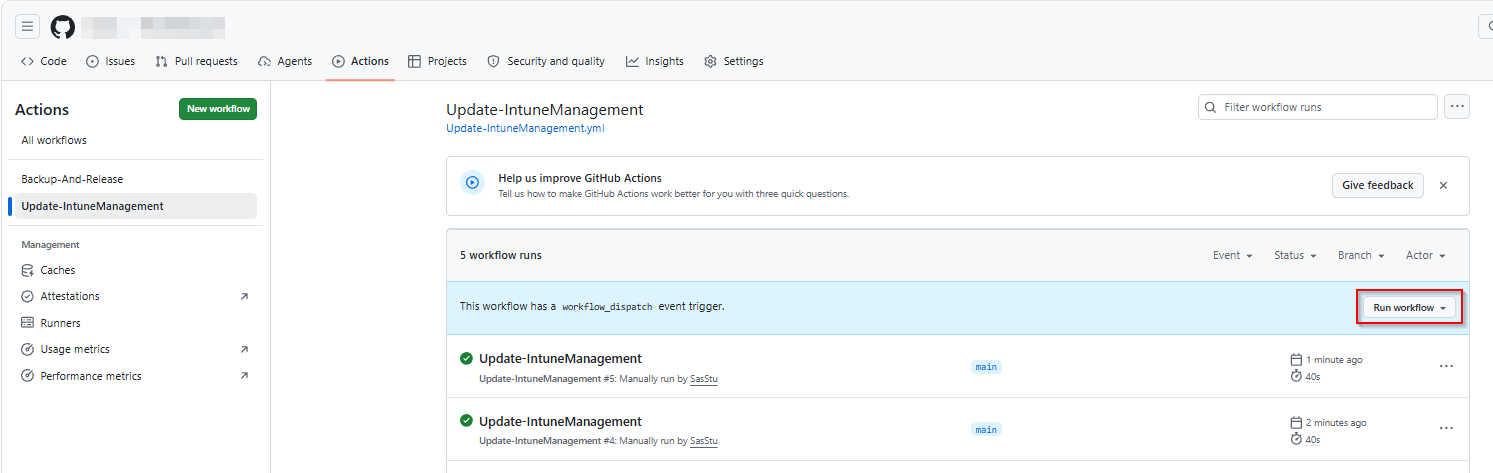This screenshot has height=473, width=1493.
Task: Click success check icon of run #5
Action: click(466, 358)
